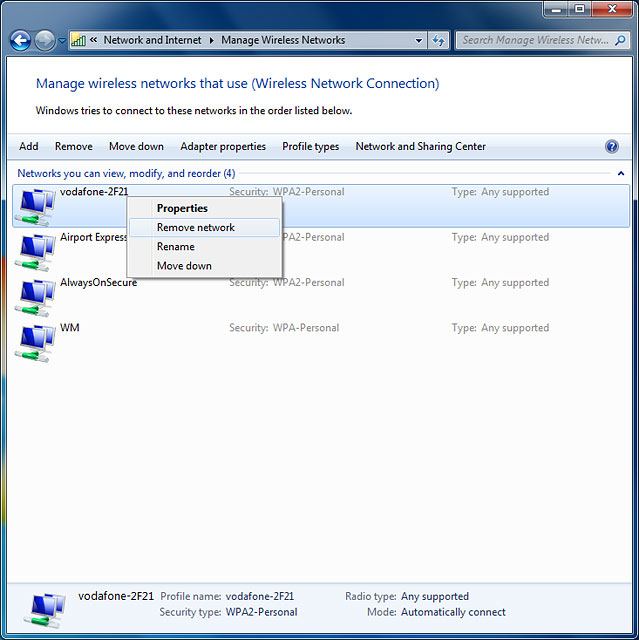Open Adapter properties from the toolbar
This screenshot has height=640, width=639.
[223, 147]
